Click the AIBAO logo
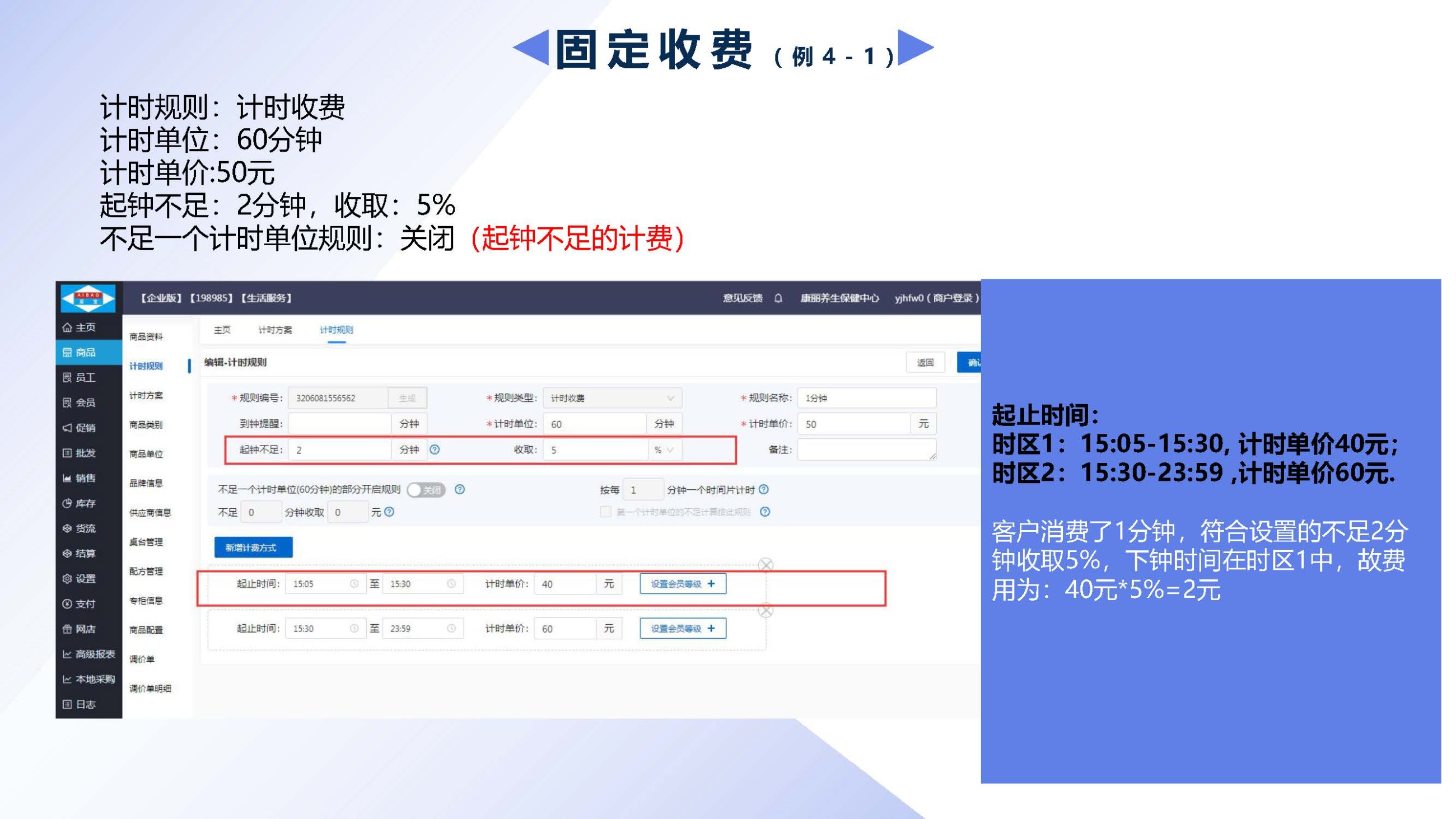The height and width of the screenshot is (819, 1456). (88, 298)
